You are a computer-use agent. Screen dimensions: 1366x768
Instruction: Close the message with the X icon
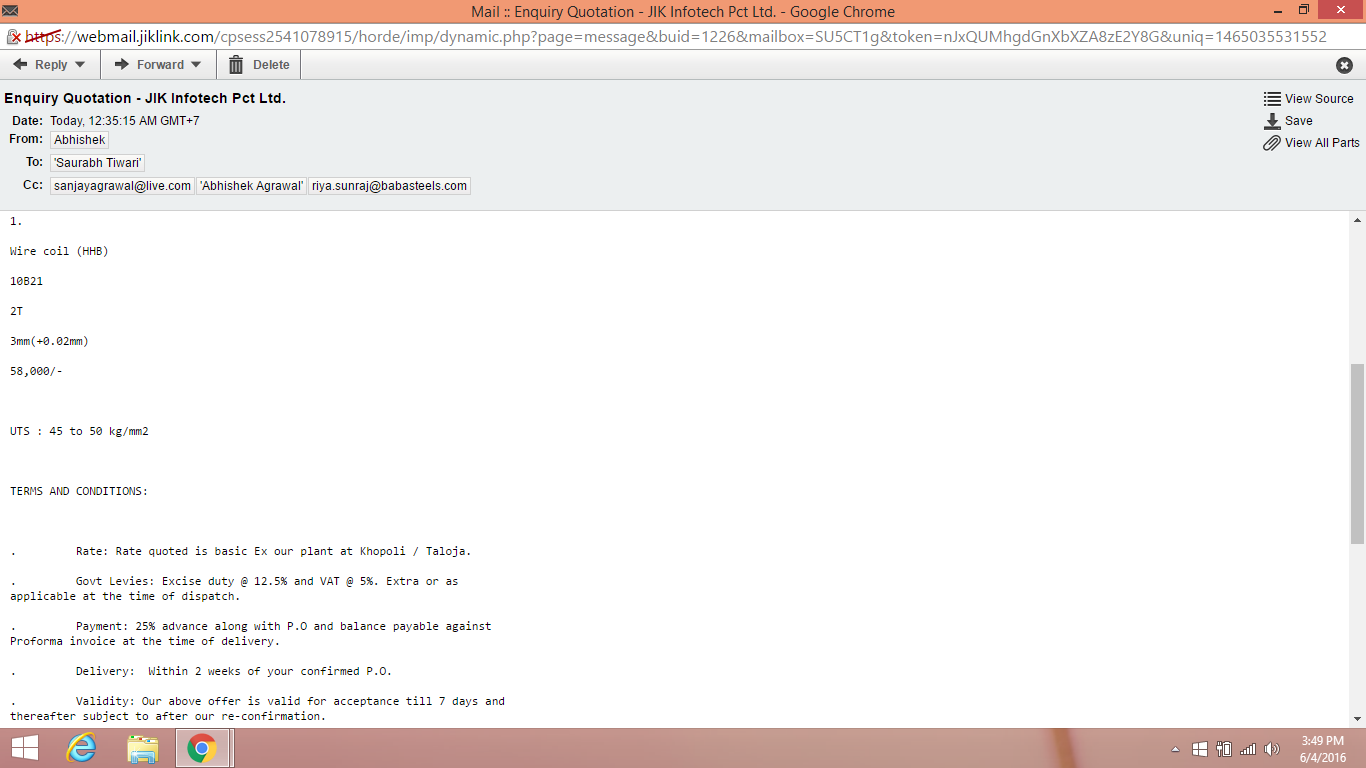[x=1344, y=65]
